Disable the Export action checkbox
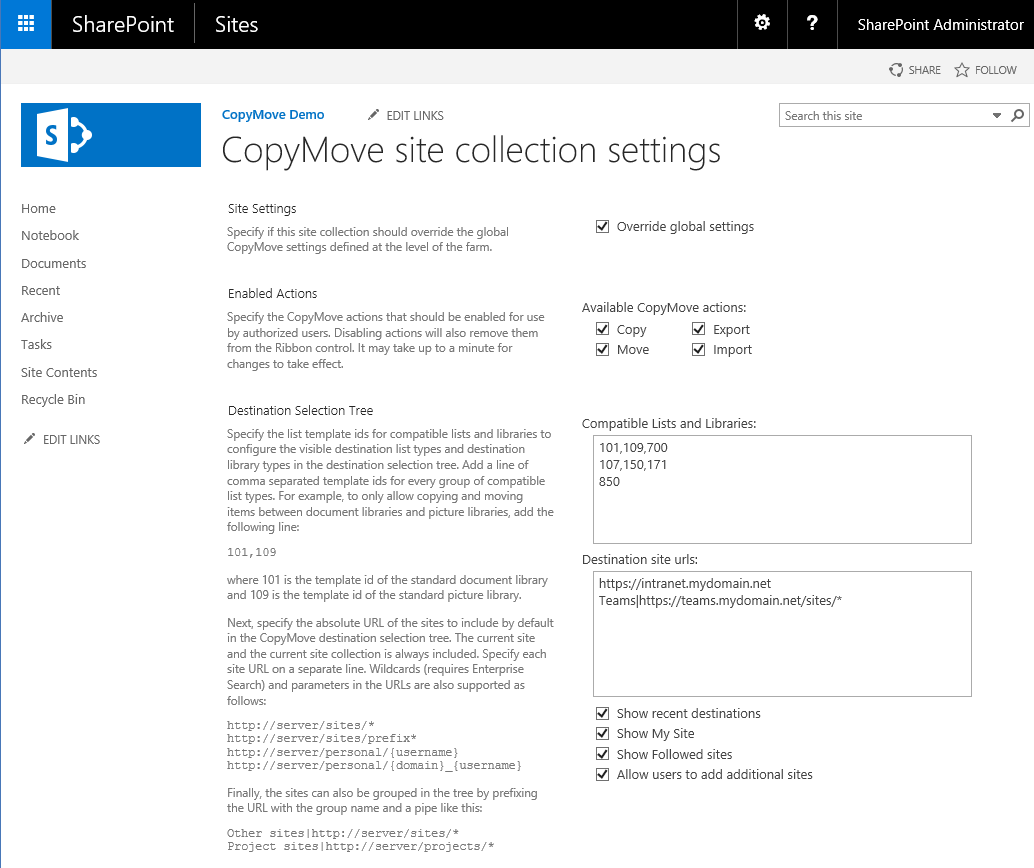1034x868 pixels. tap(698, 328)
